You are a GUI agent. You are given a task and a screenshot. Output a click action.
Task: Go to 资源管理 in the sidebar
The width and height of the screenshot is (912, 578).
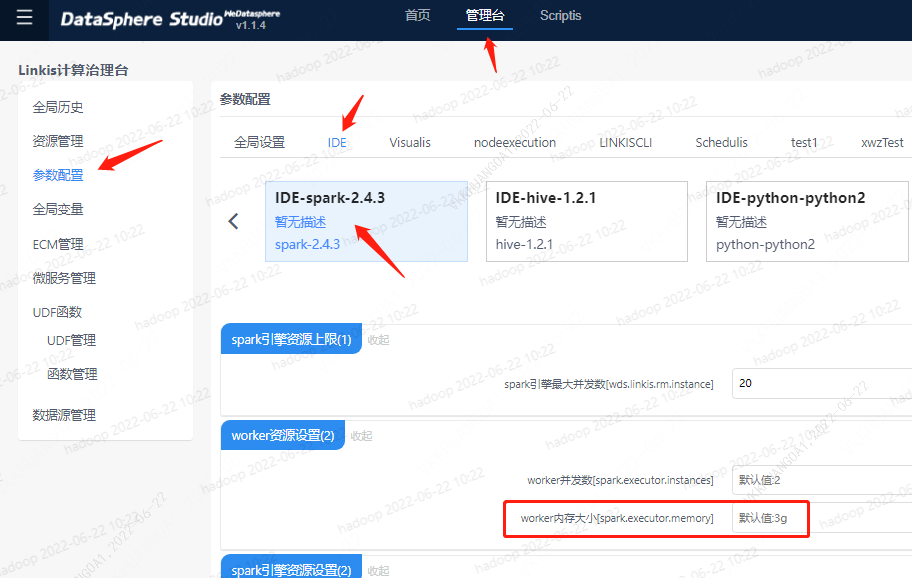point(58,141)
